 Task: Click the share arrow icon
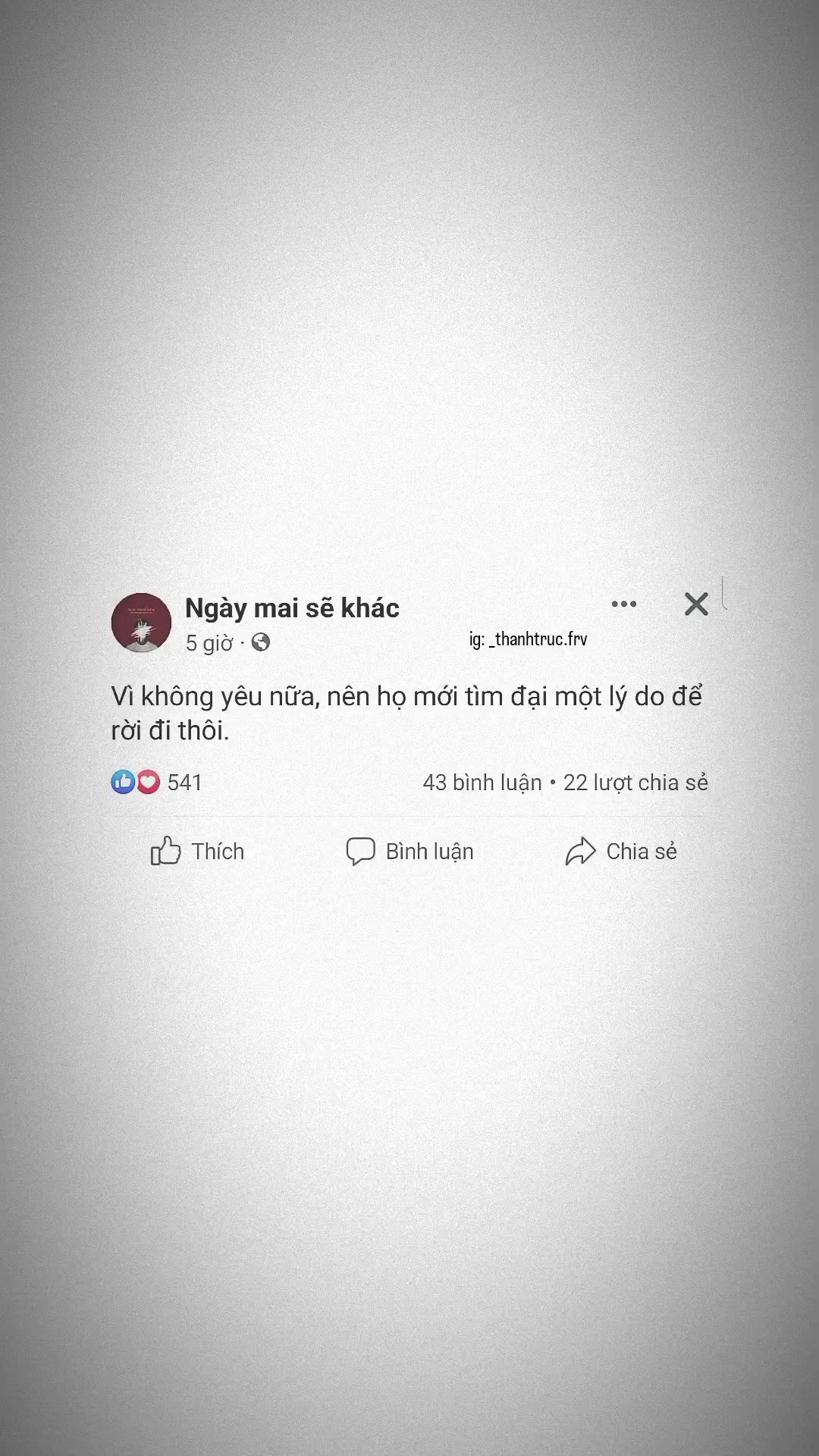pos(580,851)
